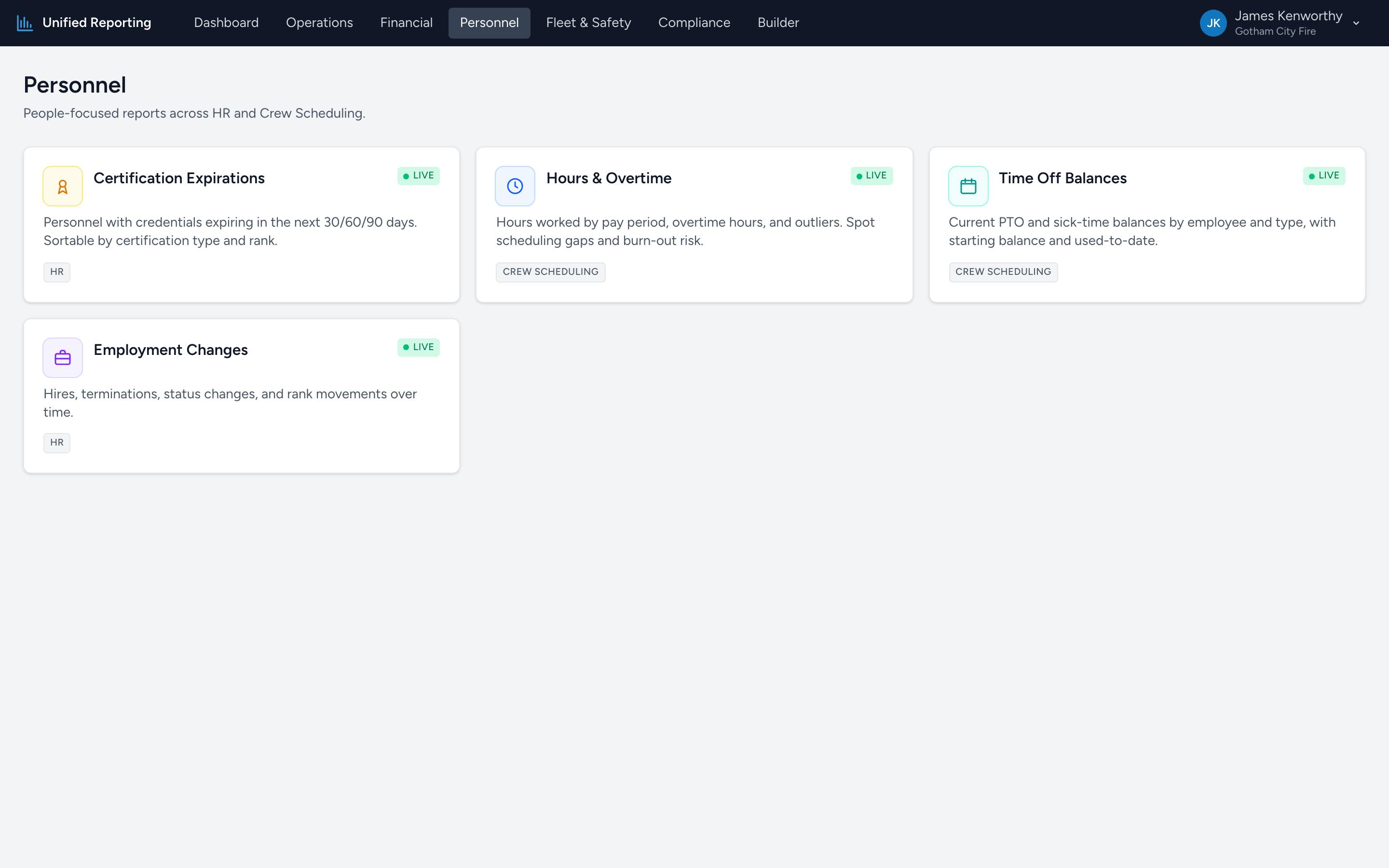The height and width of the screenshot is (868, 1389).
Task: Click the James Kenworthy user name
Action: click(x=1289, y=16)
